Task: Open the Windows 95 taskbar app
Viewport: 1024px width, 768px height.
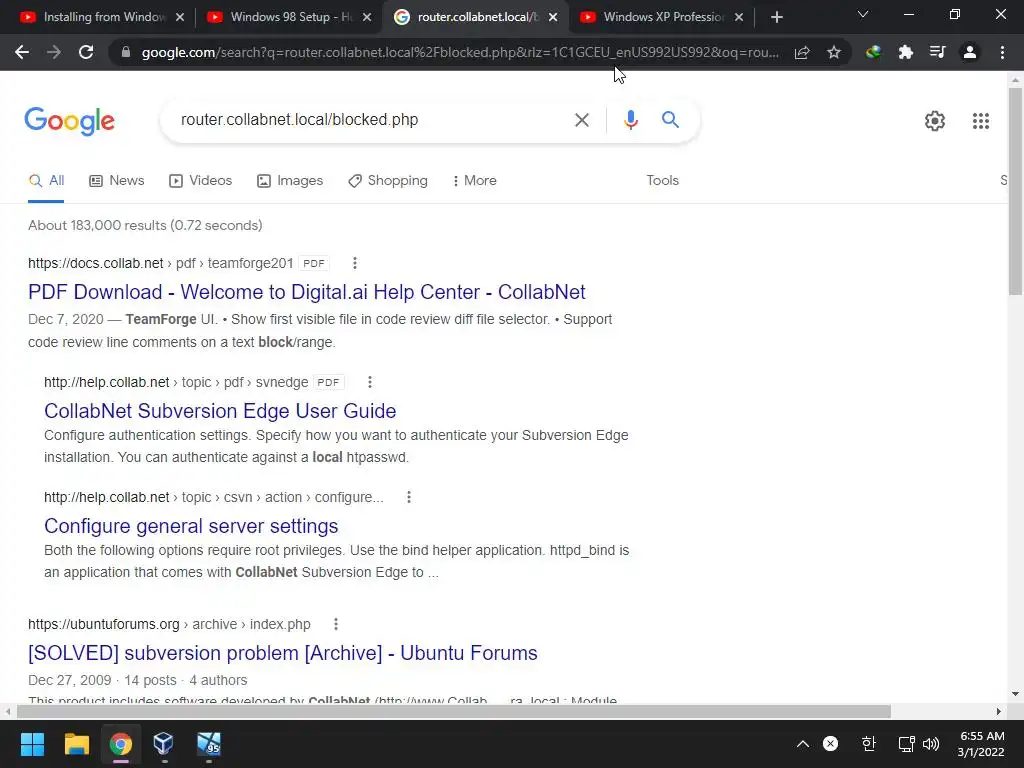Action: pos(209,744)
